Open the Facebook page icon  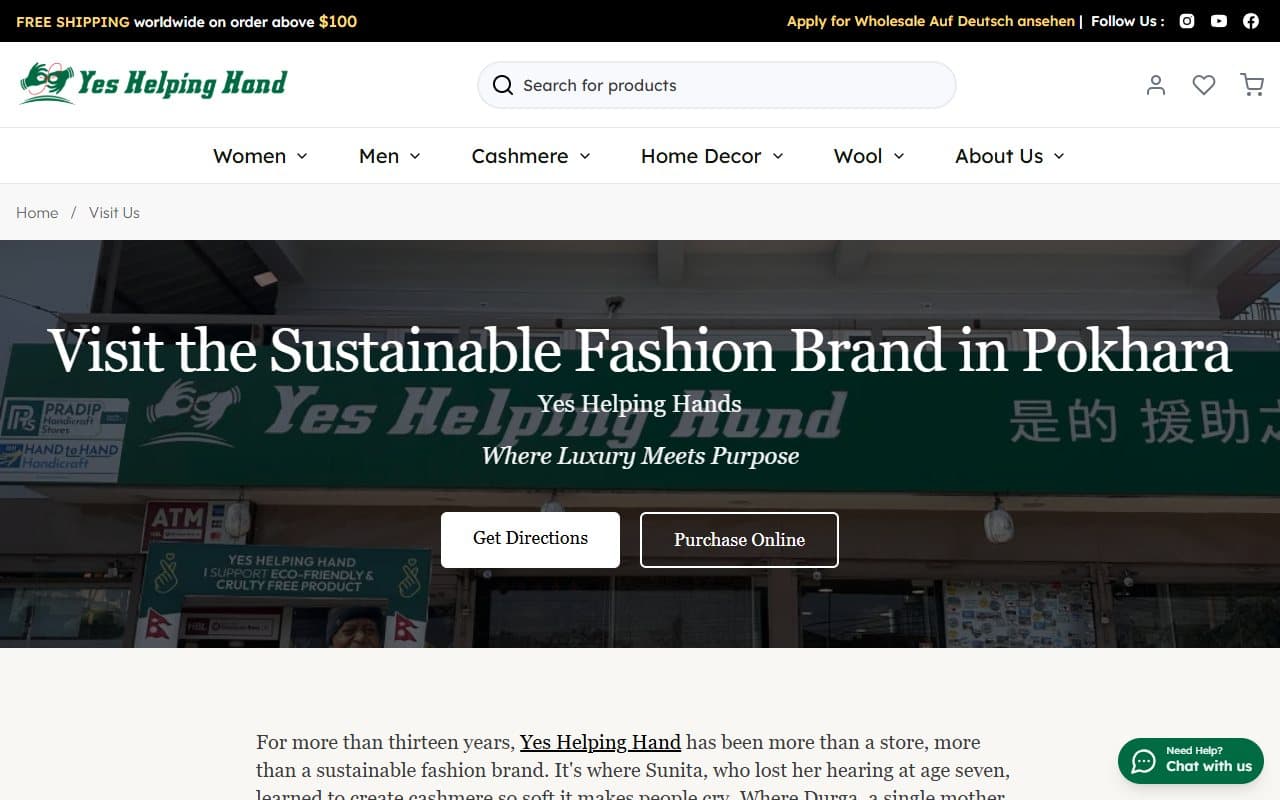pos(1251,21)
